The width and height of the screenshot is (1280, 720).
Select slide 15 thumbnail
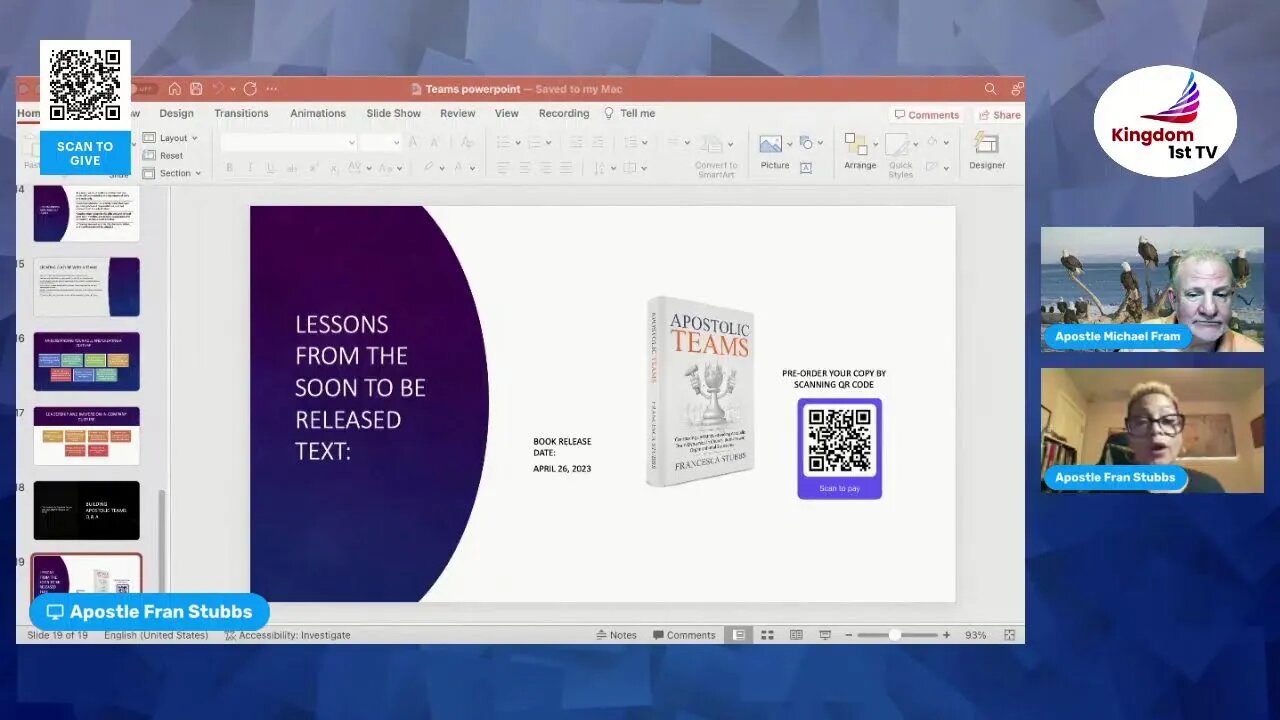coord(87,287)
